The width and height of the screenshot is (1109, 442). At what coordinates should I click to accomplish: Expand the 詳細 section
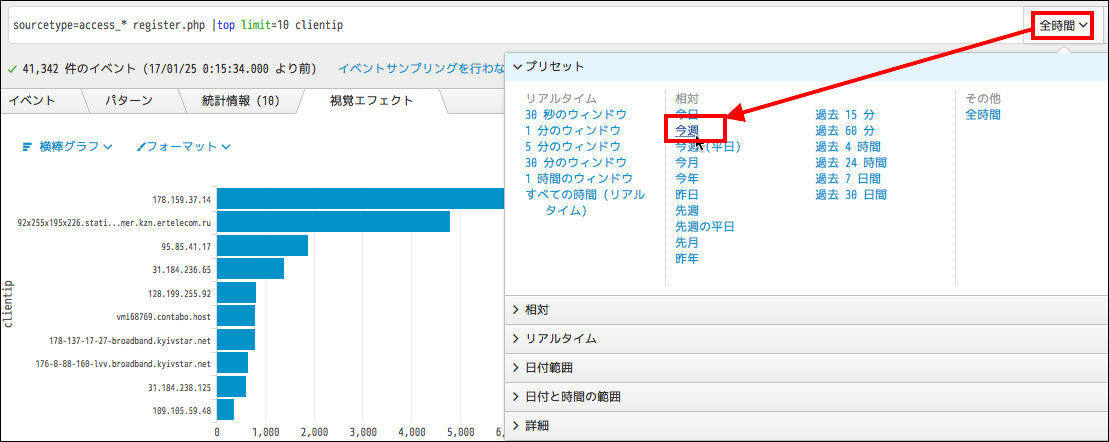tap(537, 426)
